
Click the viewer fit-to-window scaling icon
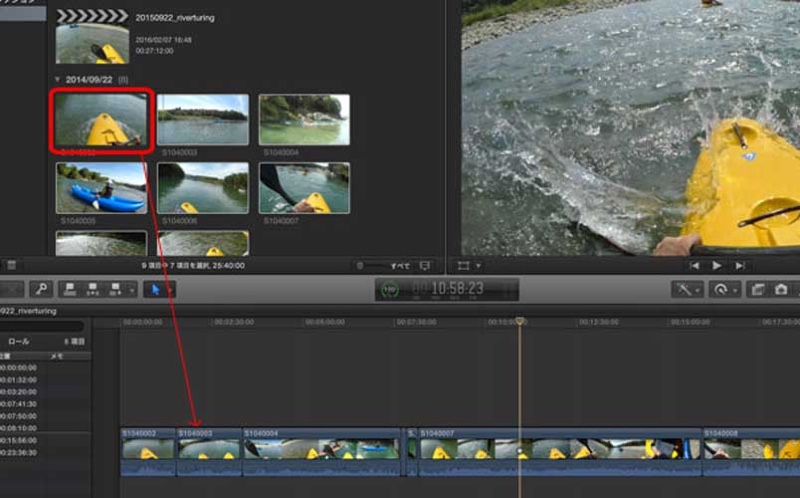point(464,266)
